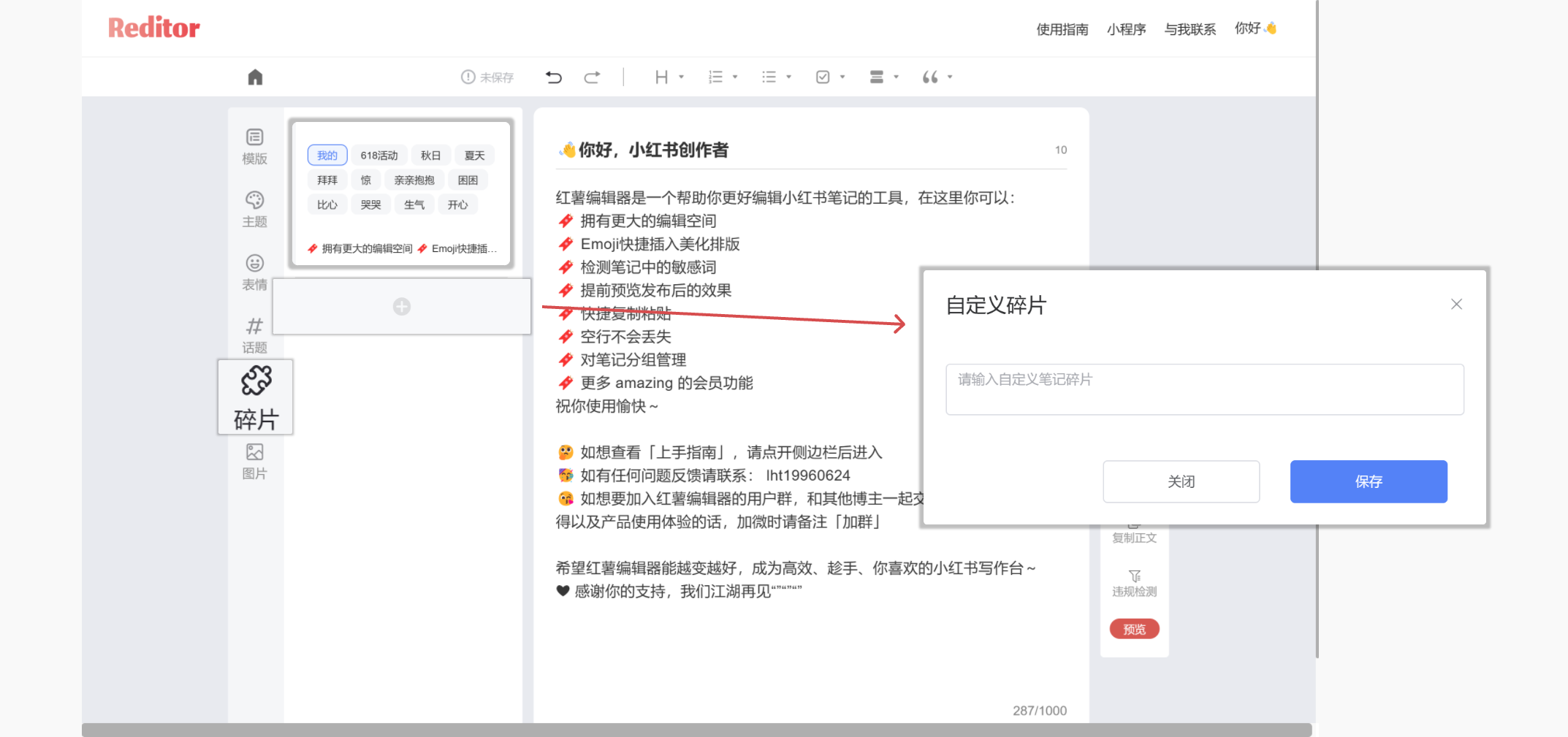Open the 图片 image panel
The image size is (1568, 737).
(255, 462)
